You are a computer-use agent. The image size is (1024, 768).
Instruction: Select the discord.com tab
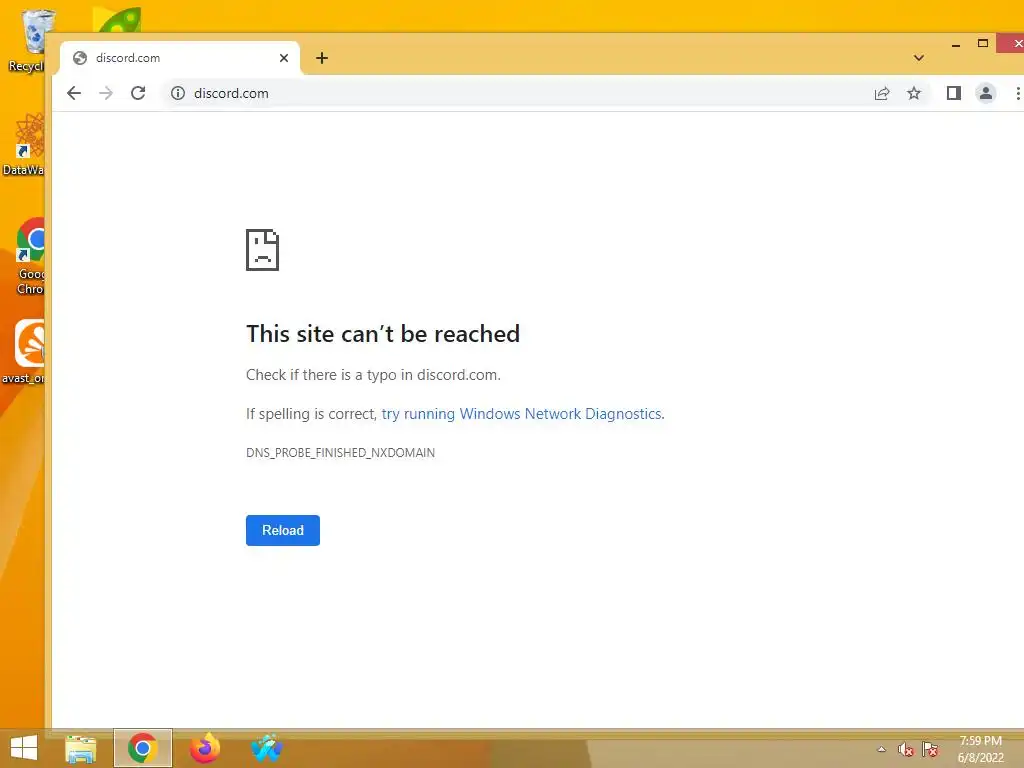coord(180,58)
